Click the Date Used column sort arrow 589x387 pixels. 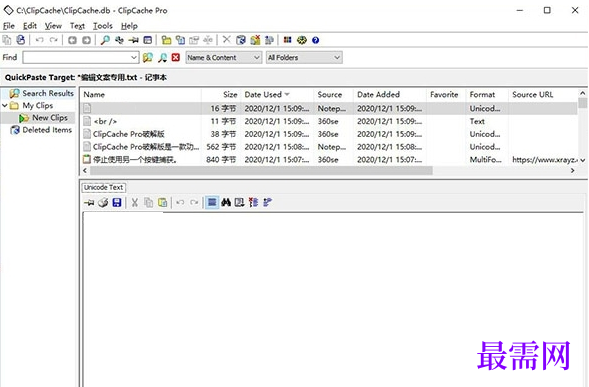[x=287, y=94]
